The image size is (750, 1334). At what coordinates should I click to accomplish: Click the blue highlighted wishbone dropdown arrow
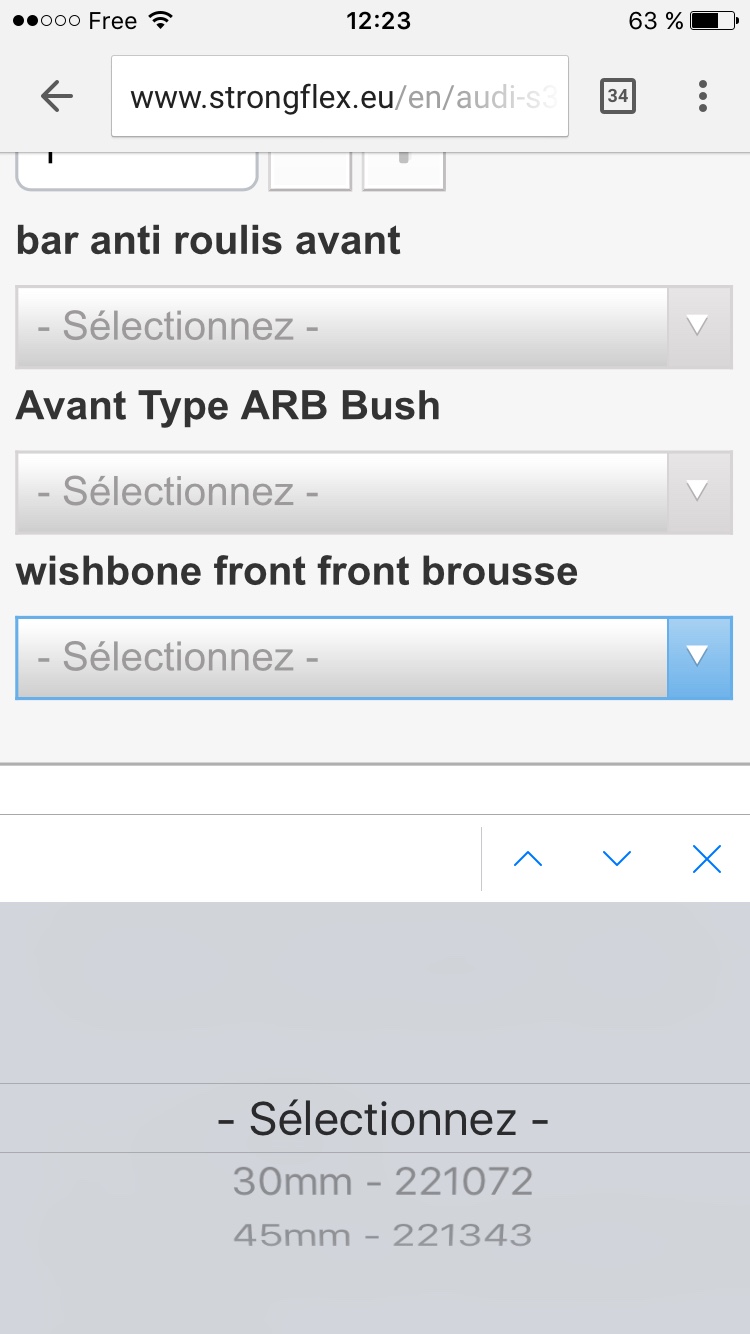[x=699, y=657]
